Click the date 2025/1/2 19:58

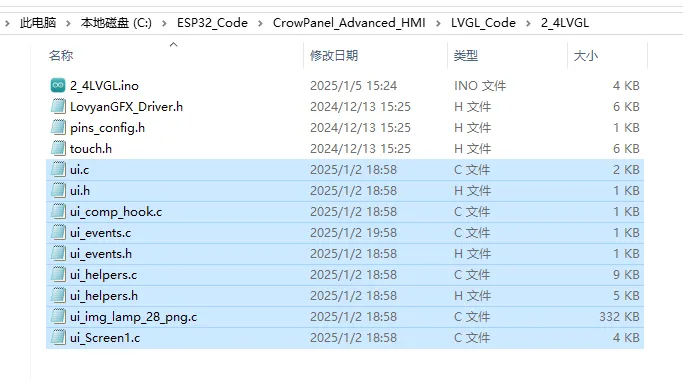pos(353,233)
